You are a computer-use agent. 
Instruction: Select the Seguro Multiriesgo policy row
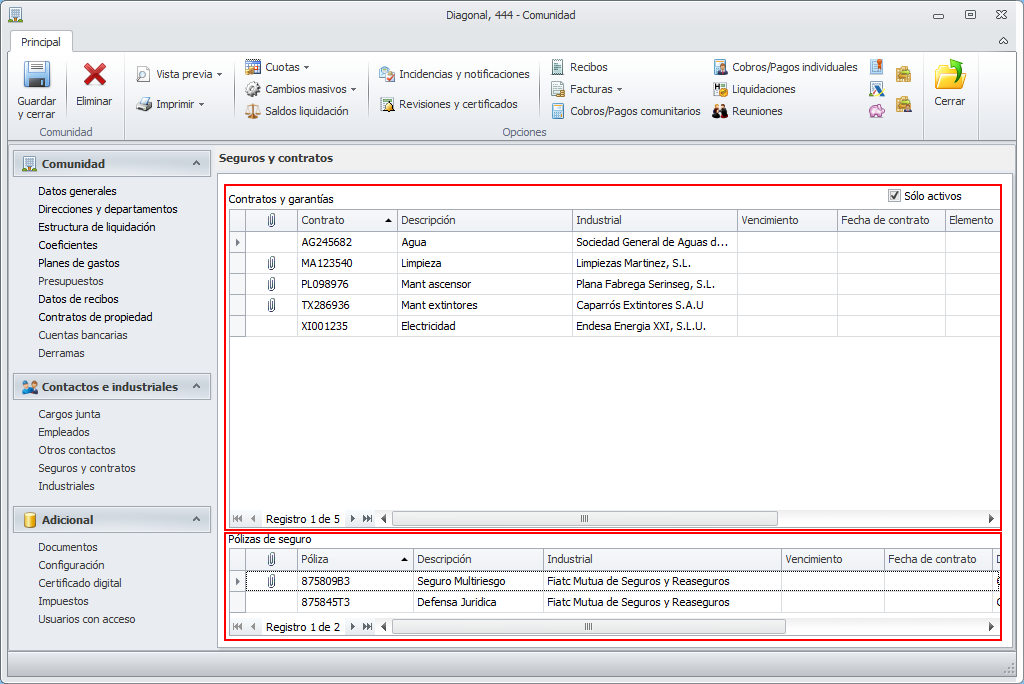[x=461, y=581]
